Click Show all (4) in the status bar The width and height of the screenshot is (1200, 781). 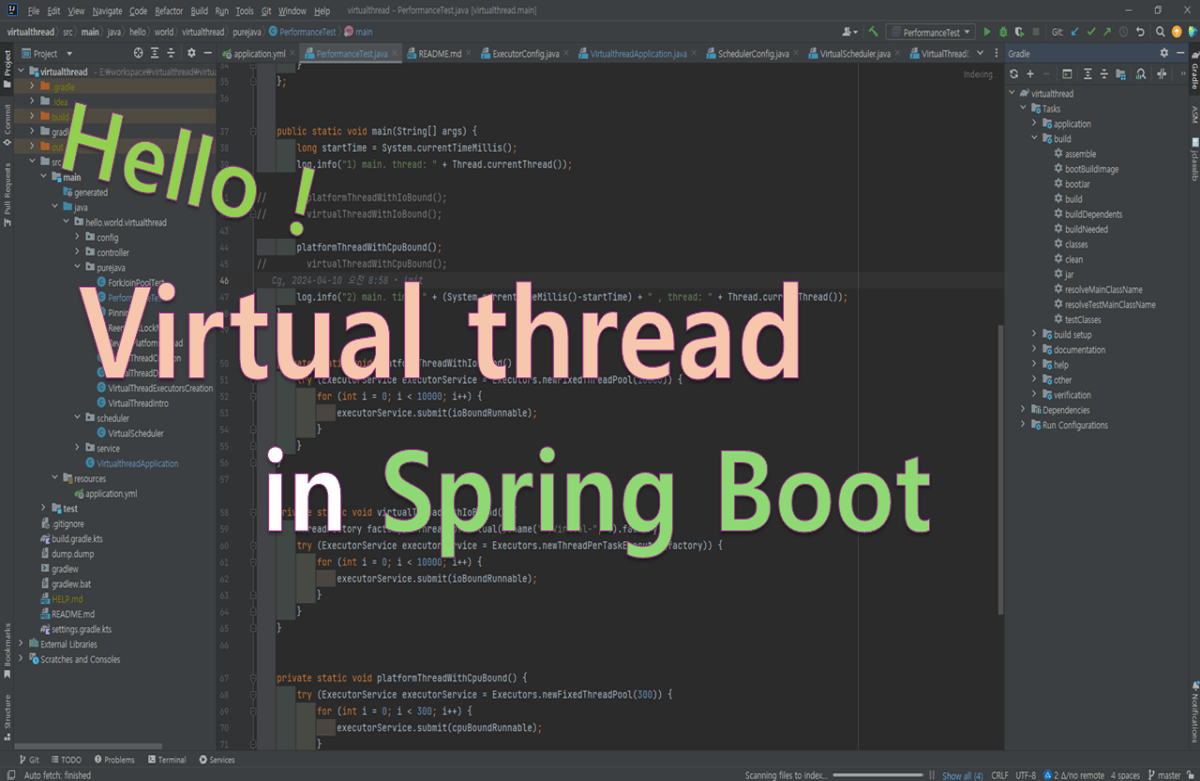click(961, 775)
